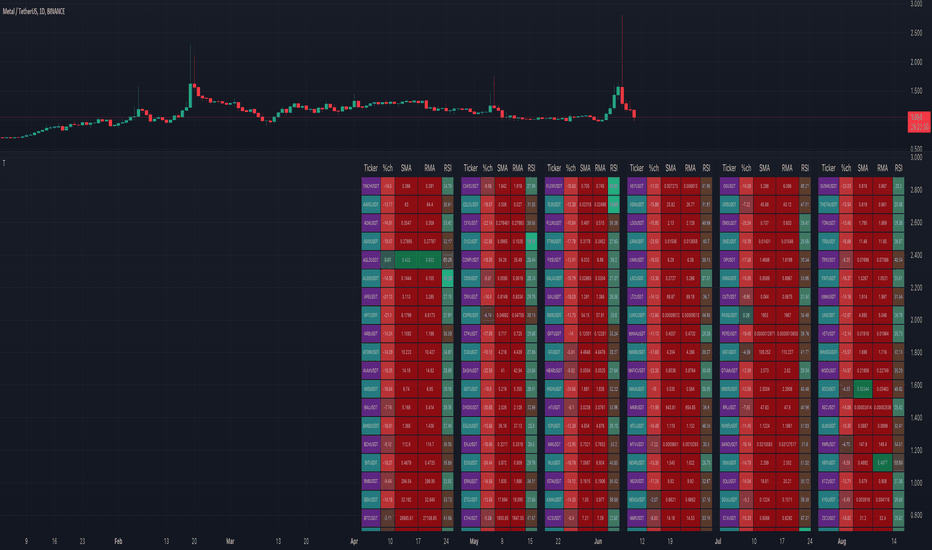932x550 pixels.
Task: Select the ARBUSDT ticker cell
Action: pyautogui.click(x=371, y=334)
